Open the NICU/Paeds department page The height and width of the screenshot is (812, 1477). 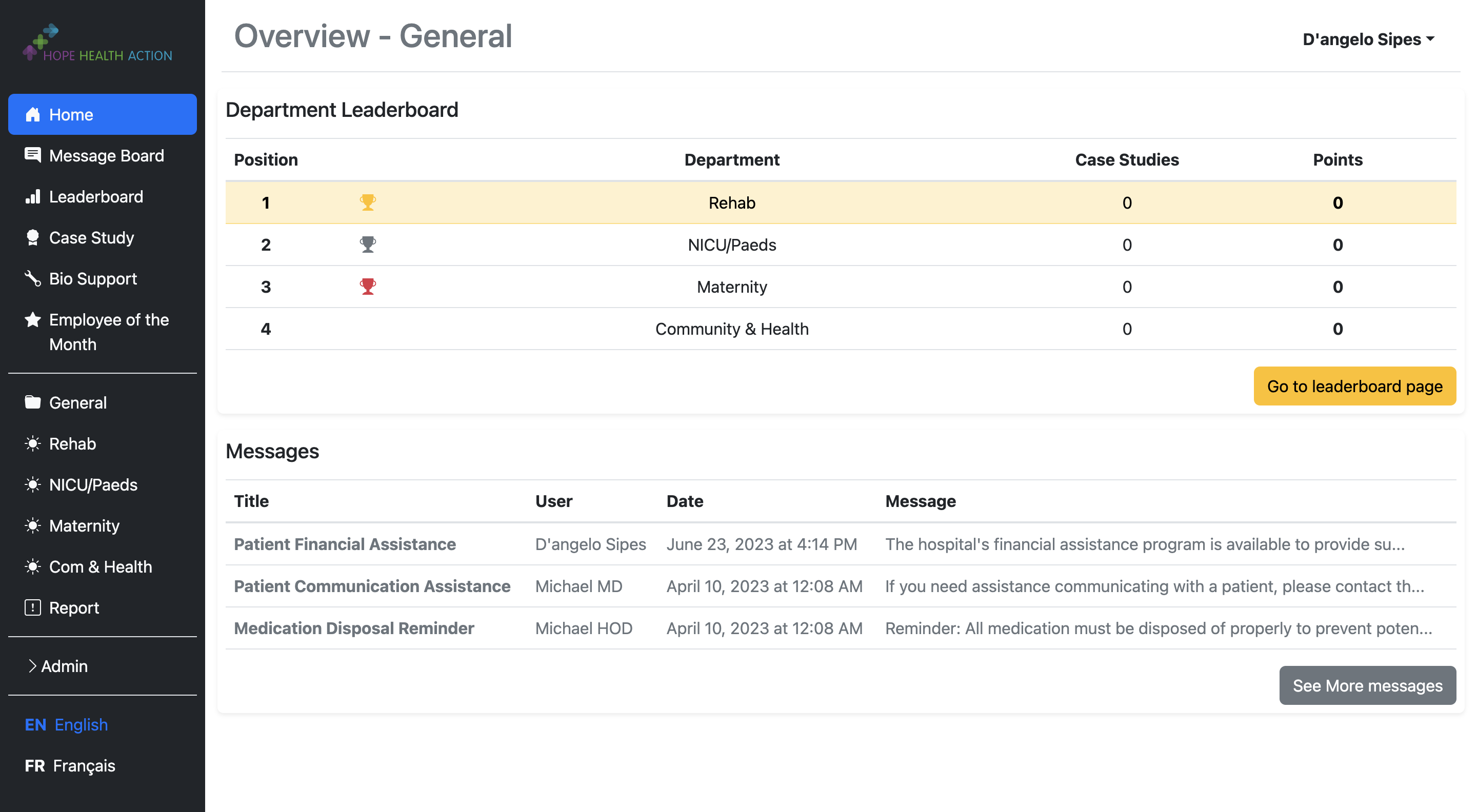tap(93, 485)
